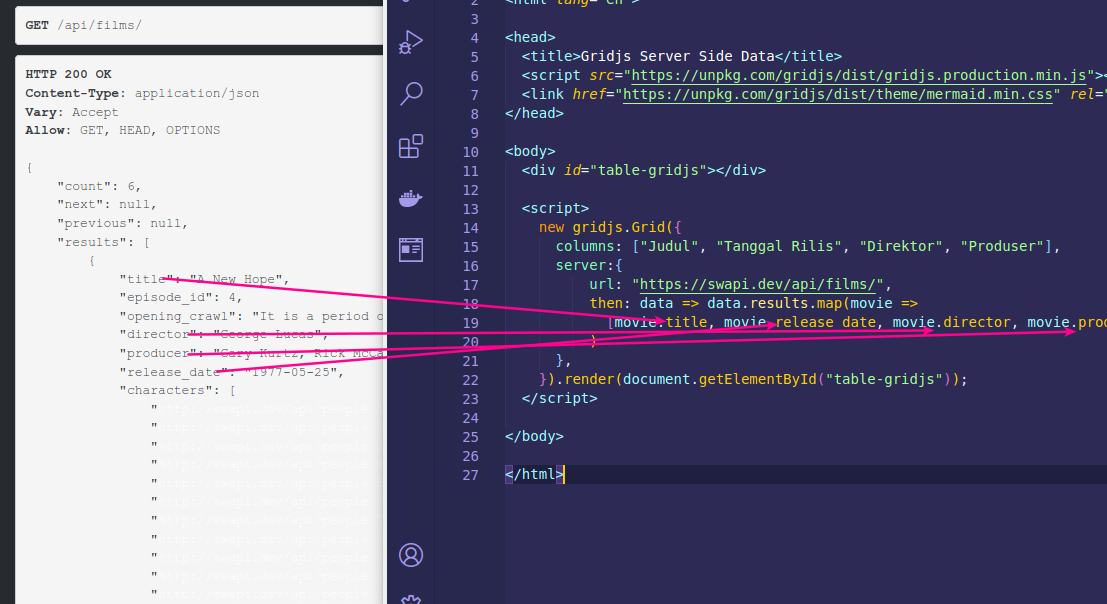The height and width of the screenshot is (604, 1107).
Task: Click line number 13 in the gutter
Action: click(471, 209)
